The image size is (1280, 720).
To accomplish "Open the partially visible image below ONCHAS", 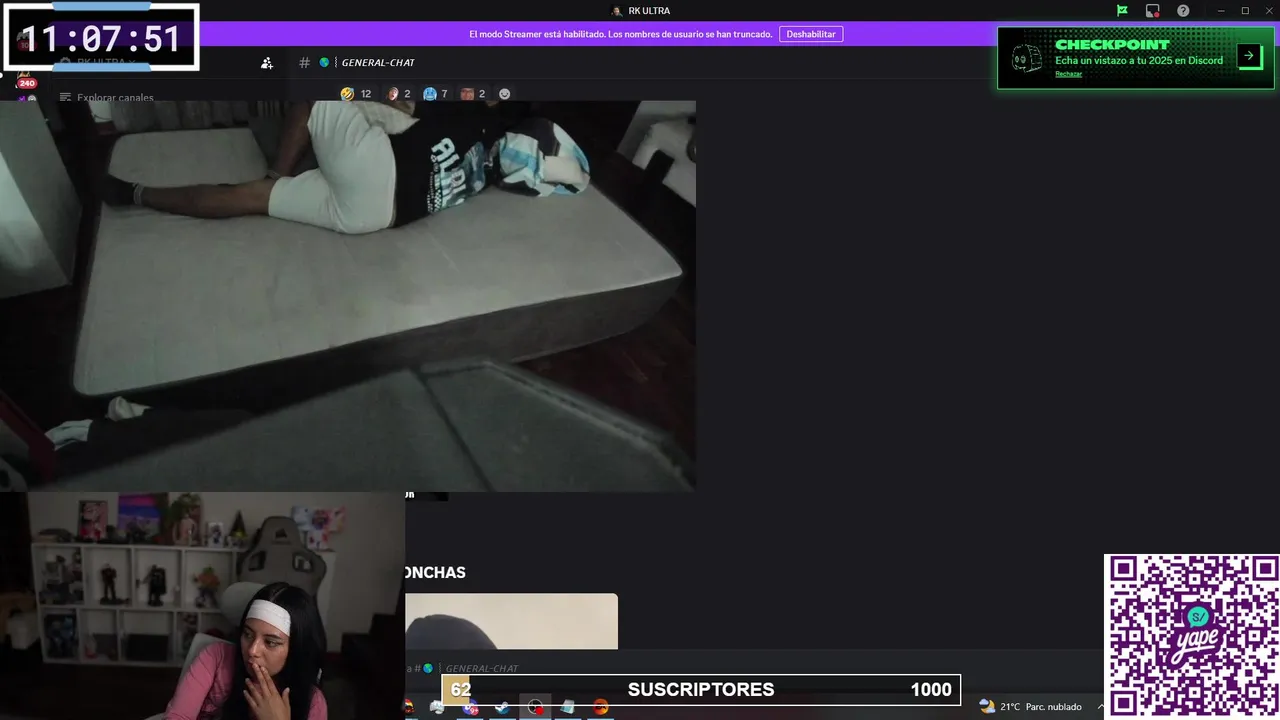I will [x=511, y=621].
